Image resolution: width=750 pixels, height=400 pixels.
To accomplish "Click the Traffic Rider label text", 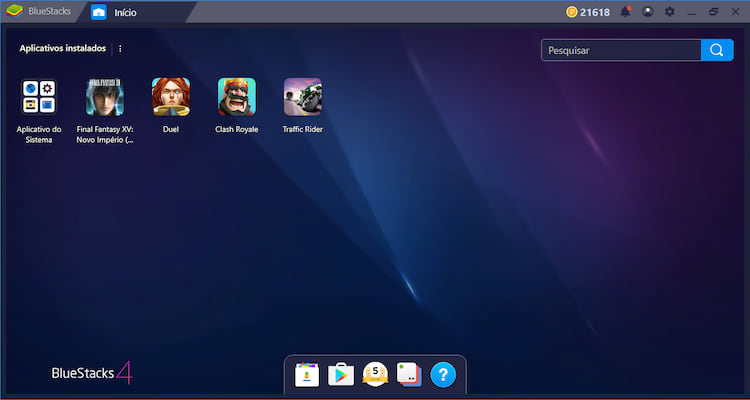I will coord(303,129).
